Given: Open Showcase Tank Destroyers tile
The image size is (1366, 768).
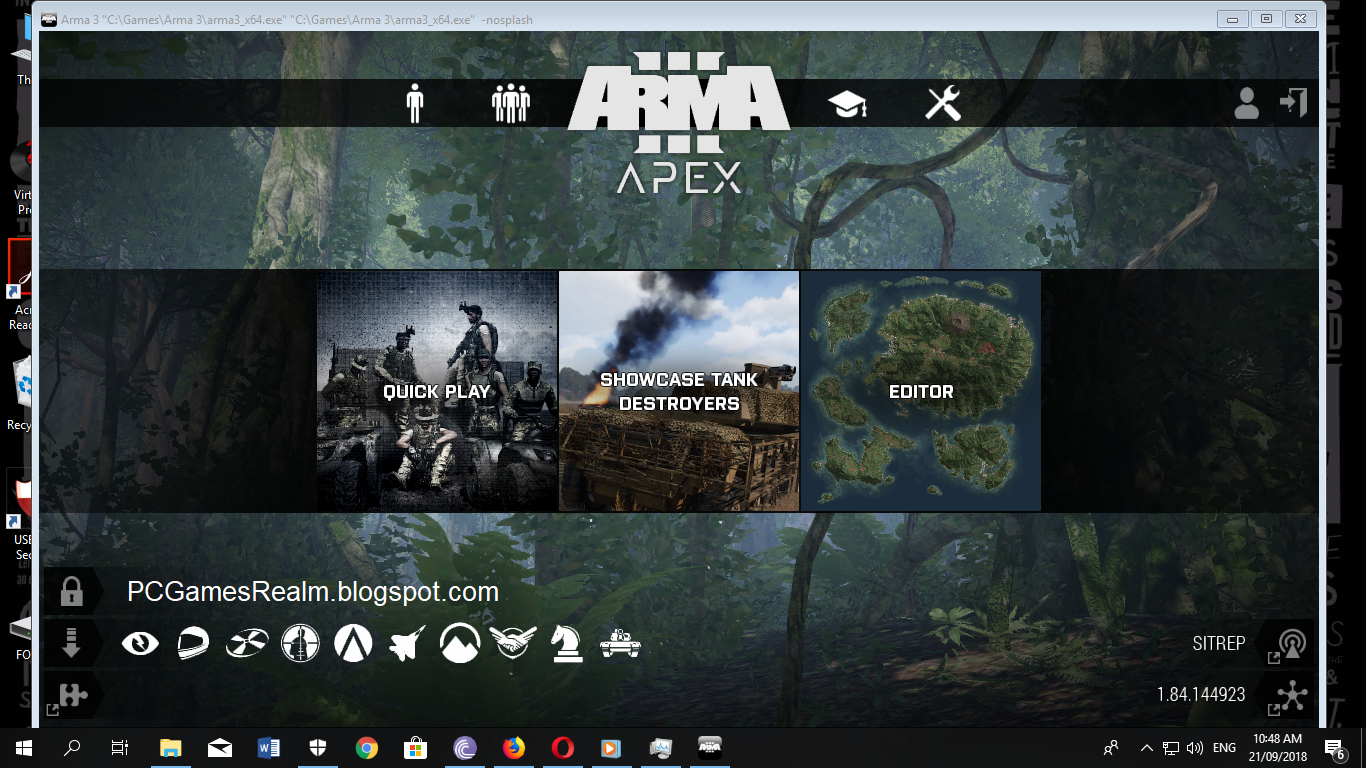Looking at the screenshot, I should pos(679,391).
